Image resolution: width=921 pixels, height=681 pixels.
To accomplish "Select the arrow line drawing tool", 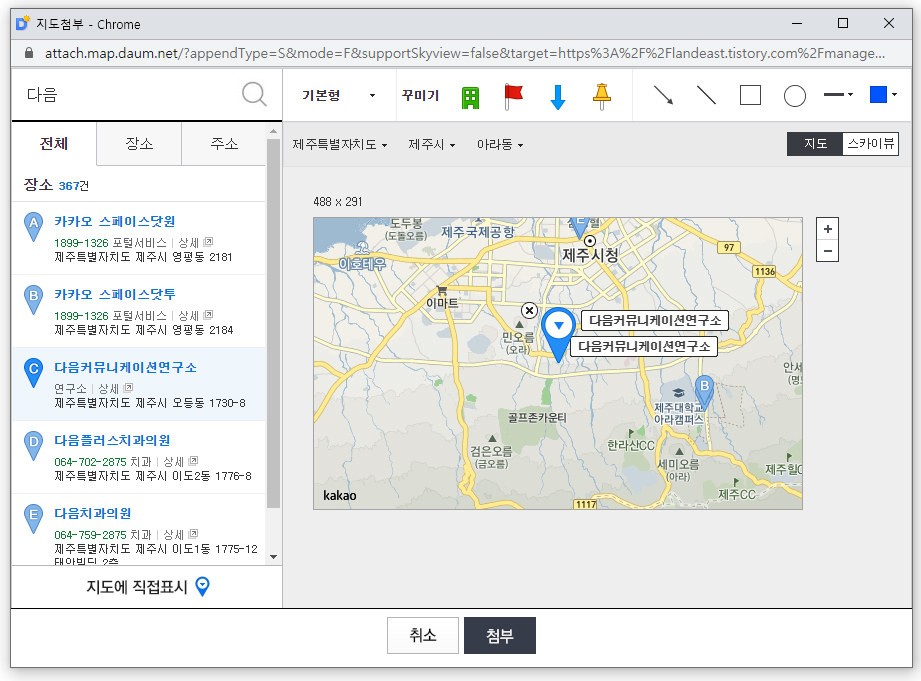I will pyautogui.click(x=663, y=95).
